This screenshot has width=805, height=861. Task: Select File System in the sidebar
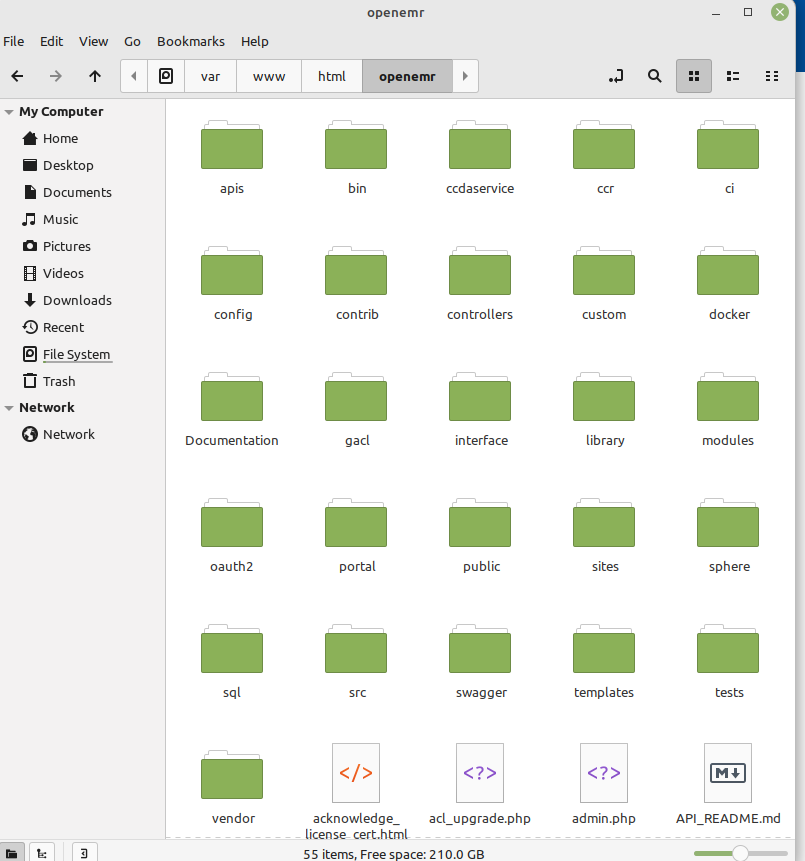[x=83, y=355]
